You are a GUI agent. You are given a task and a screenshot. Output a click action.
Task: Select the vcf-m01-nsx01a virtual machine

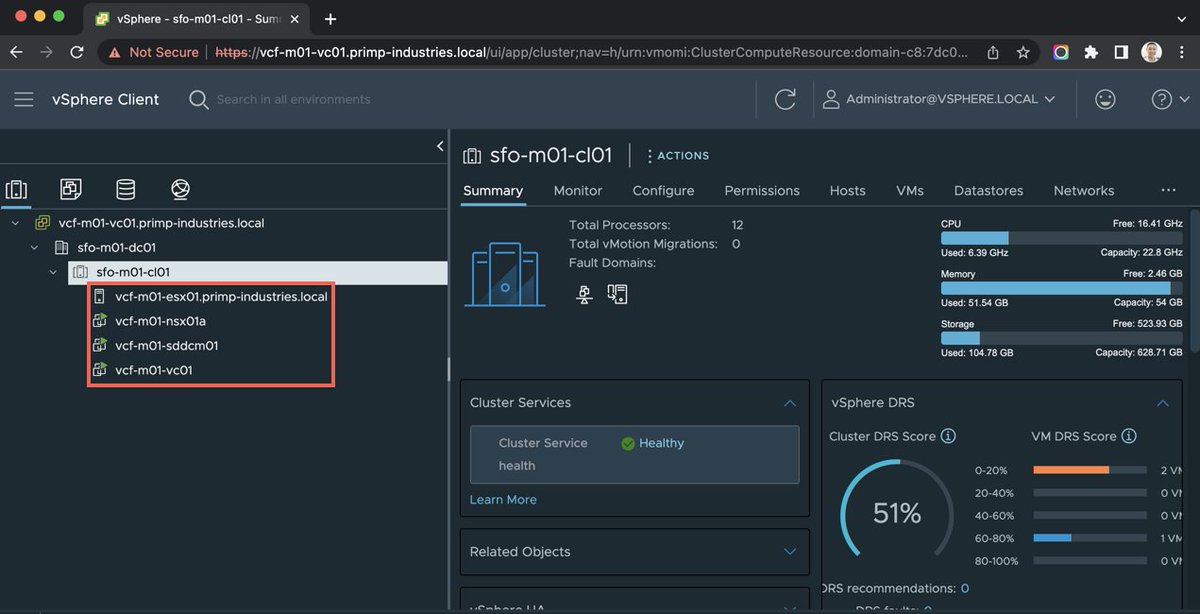tap(161, 320)
